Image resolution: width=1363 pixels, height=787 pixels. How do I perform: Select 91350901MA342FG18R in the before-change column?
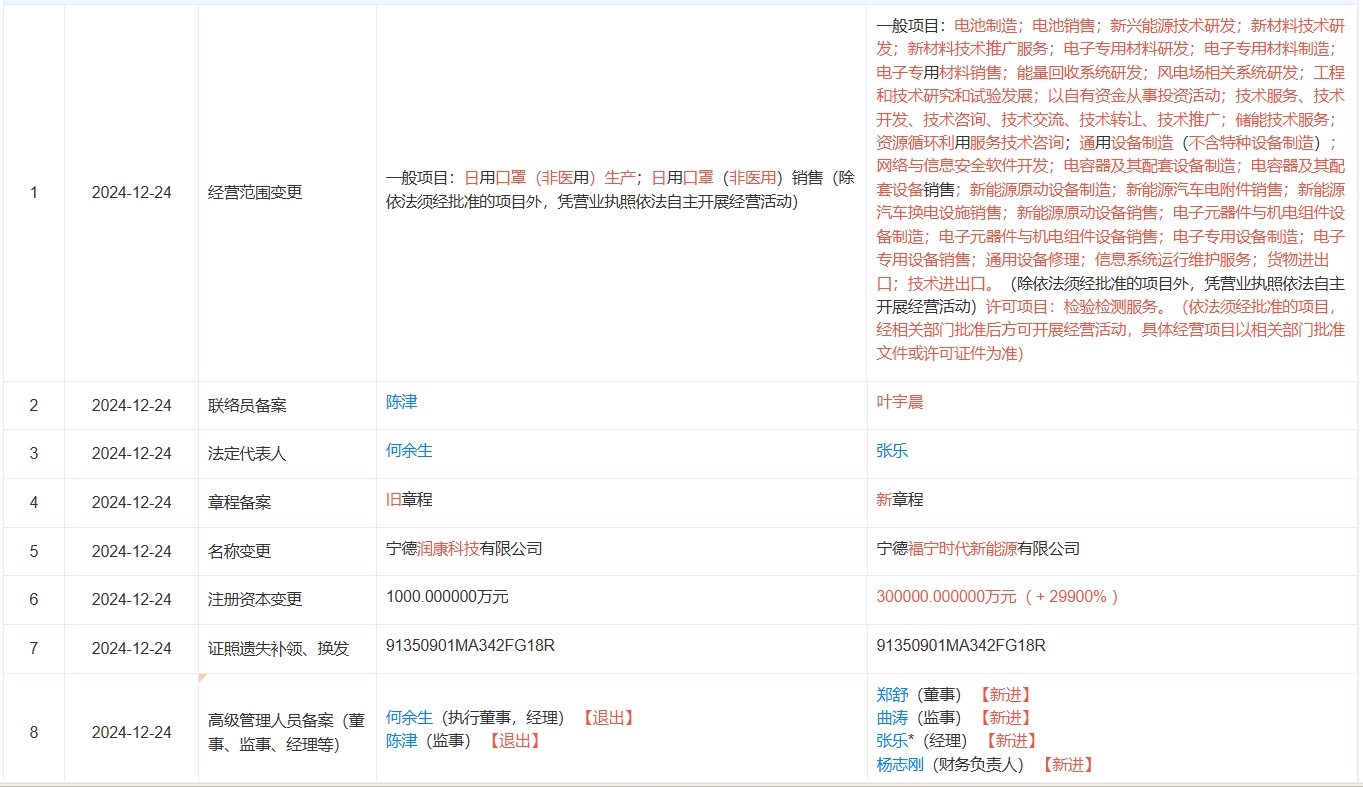470,646
